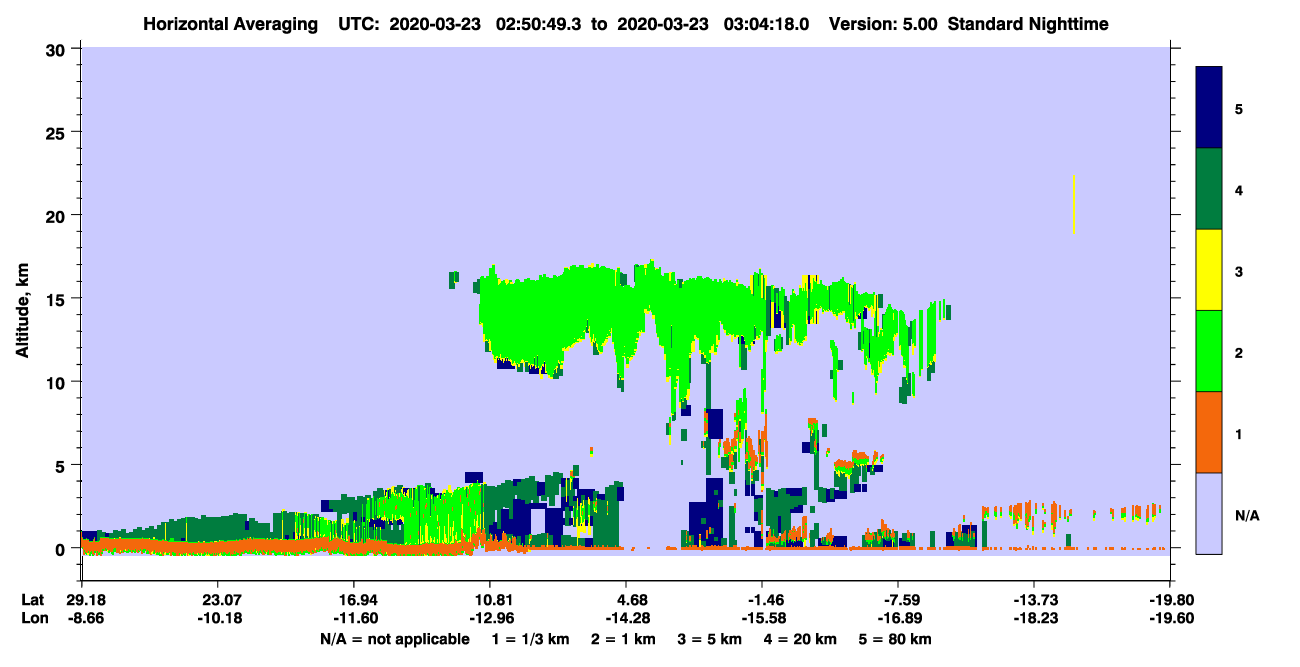Click the yellow 5 km legend swatch
The height and width of the screenshot is (667, 1300).
(1209, 270)
